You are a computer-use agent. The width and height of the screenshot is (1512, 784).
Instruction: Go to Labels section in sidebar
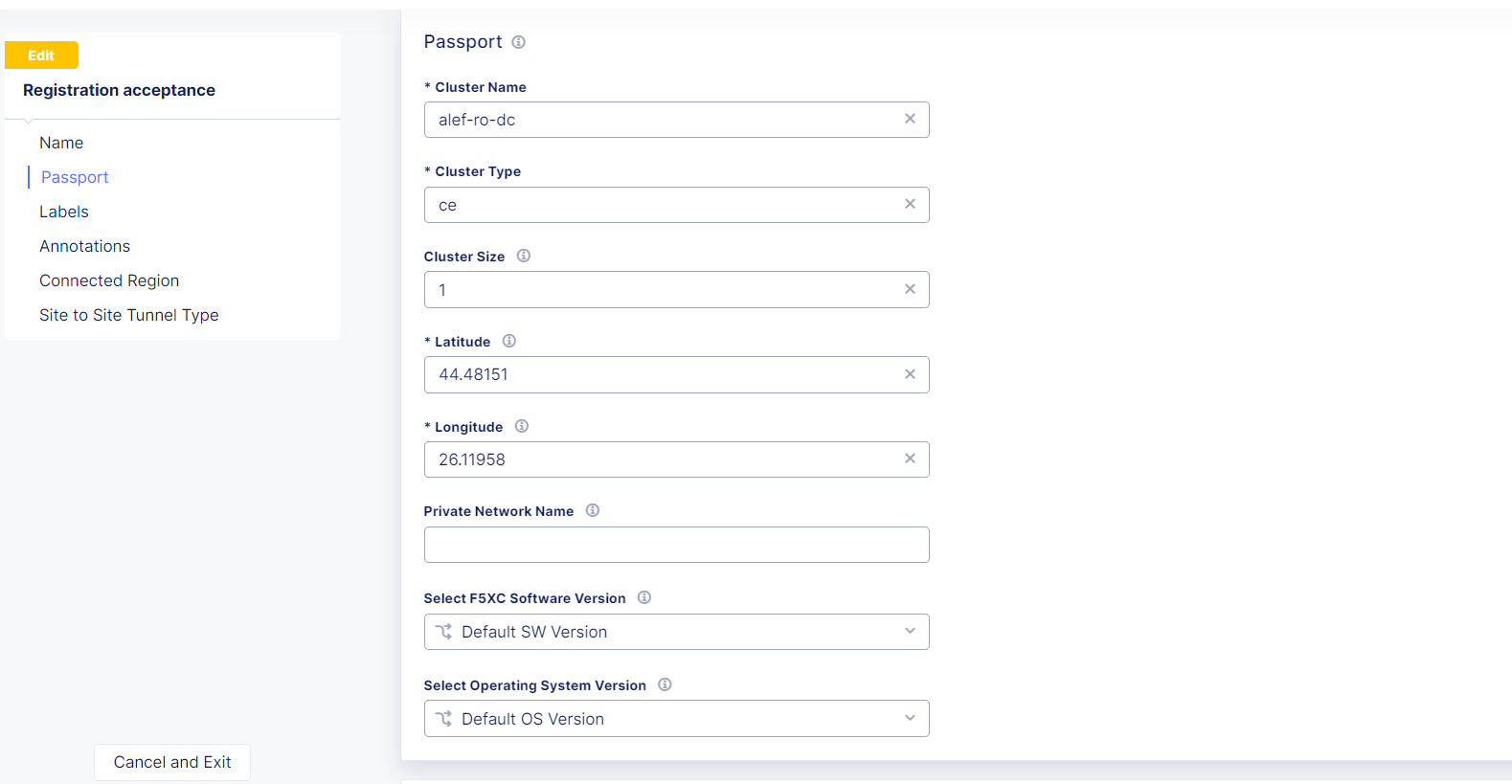coord(64,212)
